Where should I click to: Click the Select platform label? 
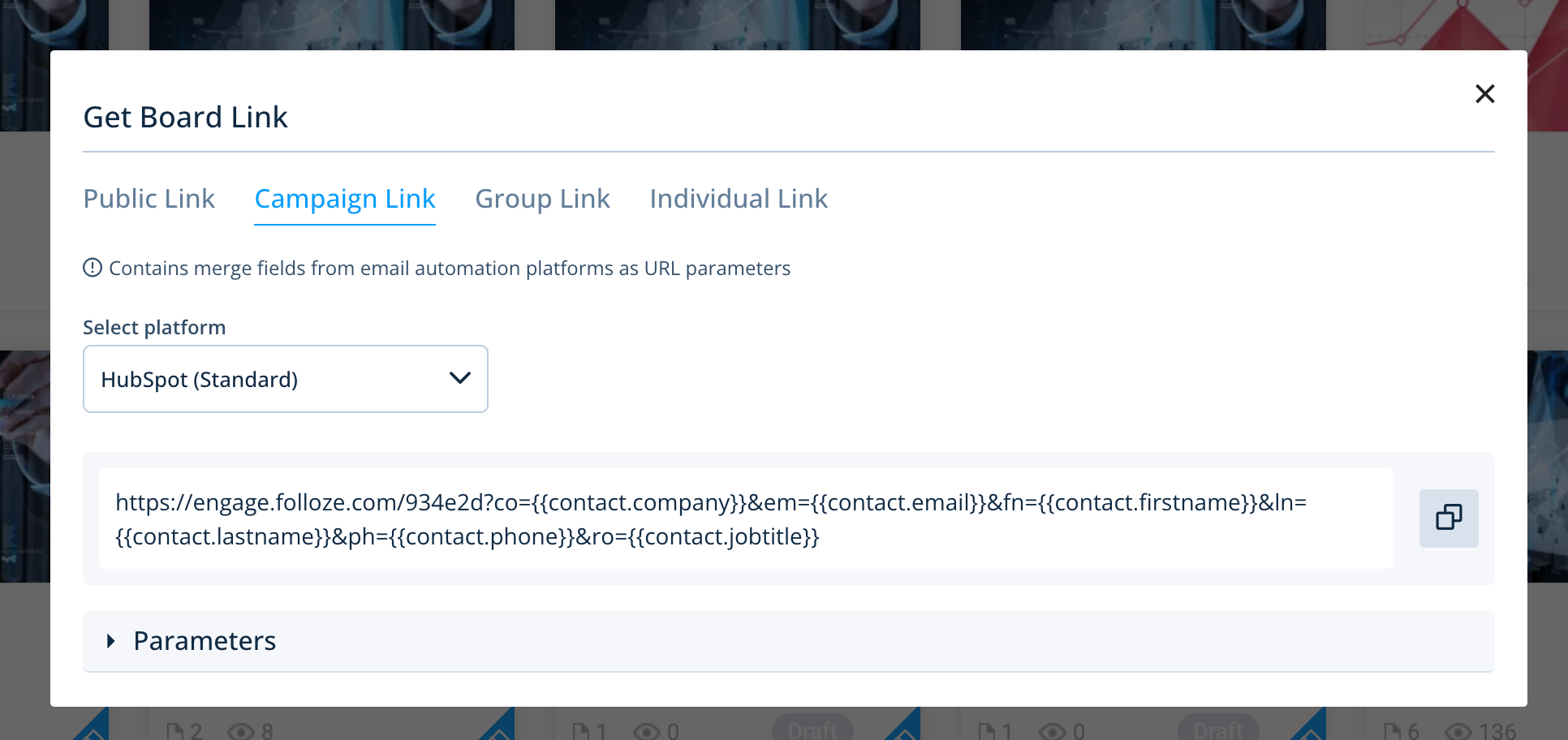[x=154, y=327]
